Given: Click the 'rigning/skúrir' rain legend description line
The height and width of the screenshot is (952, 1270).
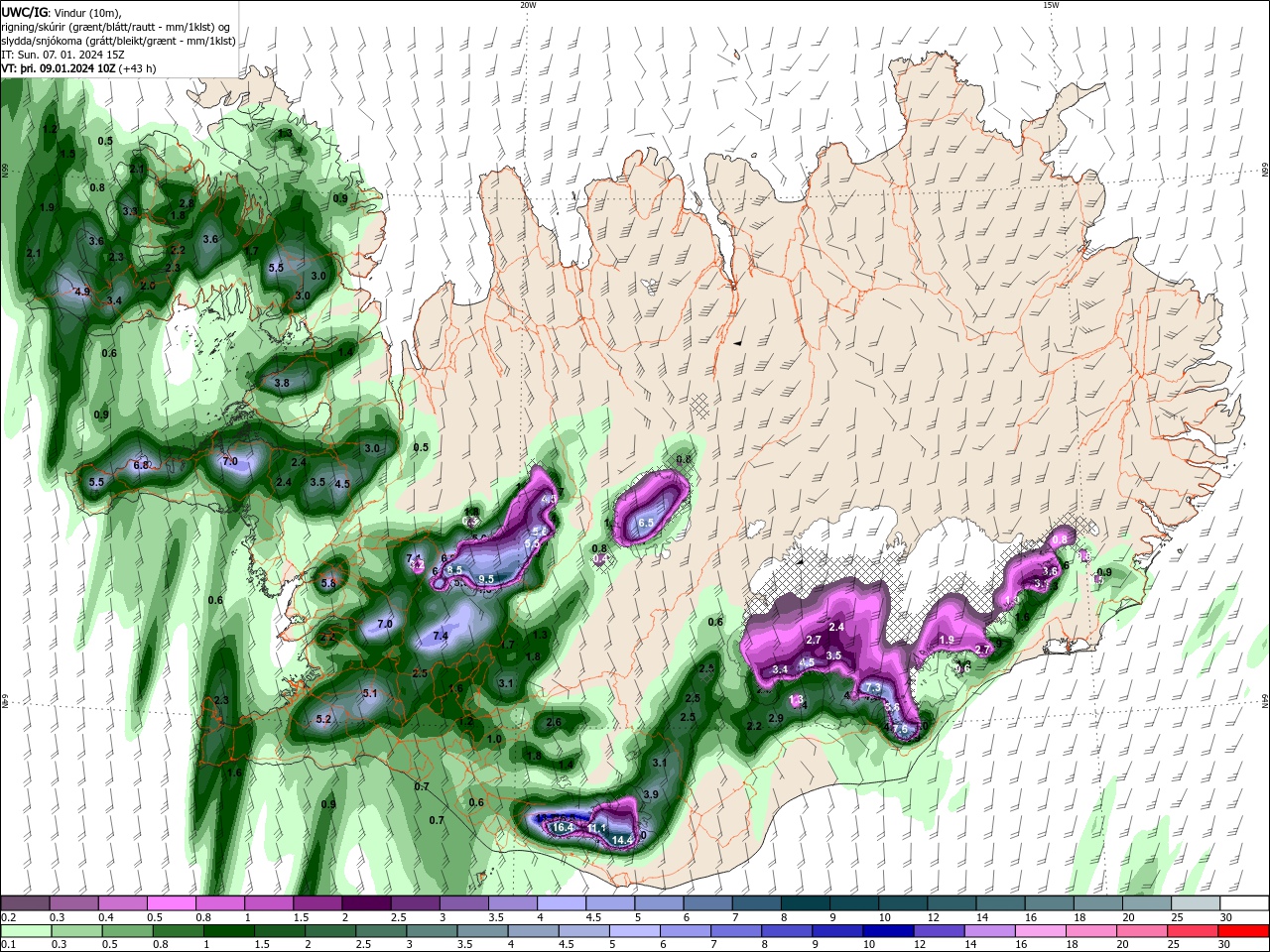Looking at the screenshot, I should [x=116, y=26].
